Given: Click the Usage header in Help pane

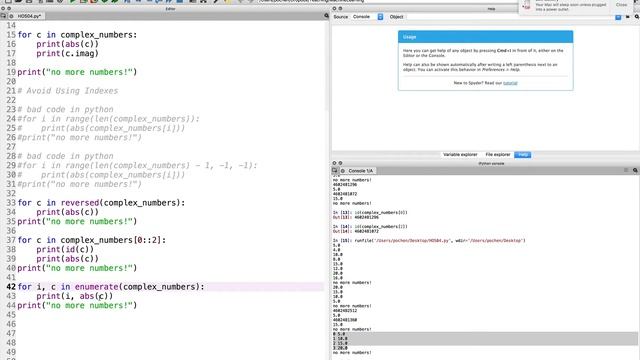Looking at the screenshot, I should 485,37.
